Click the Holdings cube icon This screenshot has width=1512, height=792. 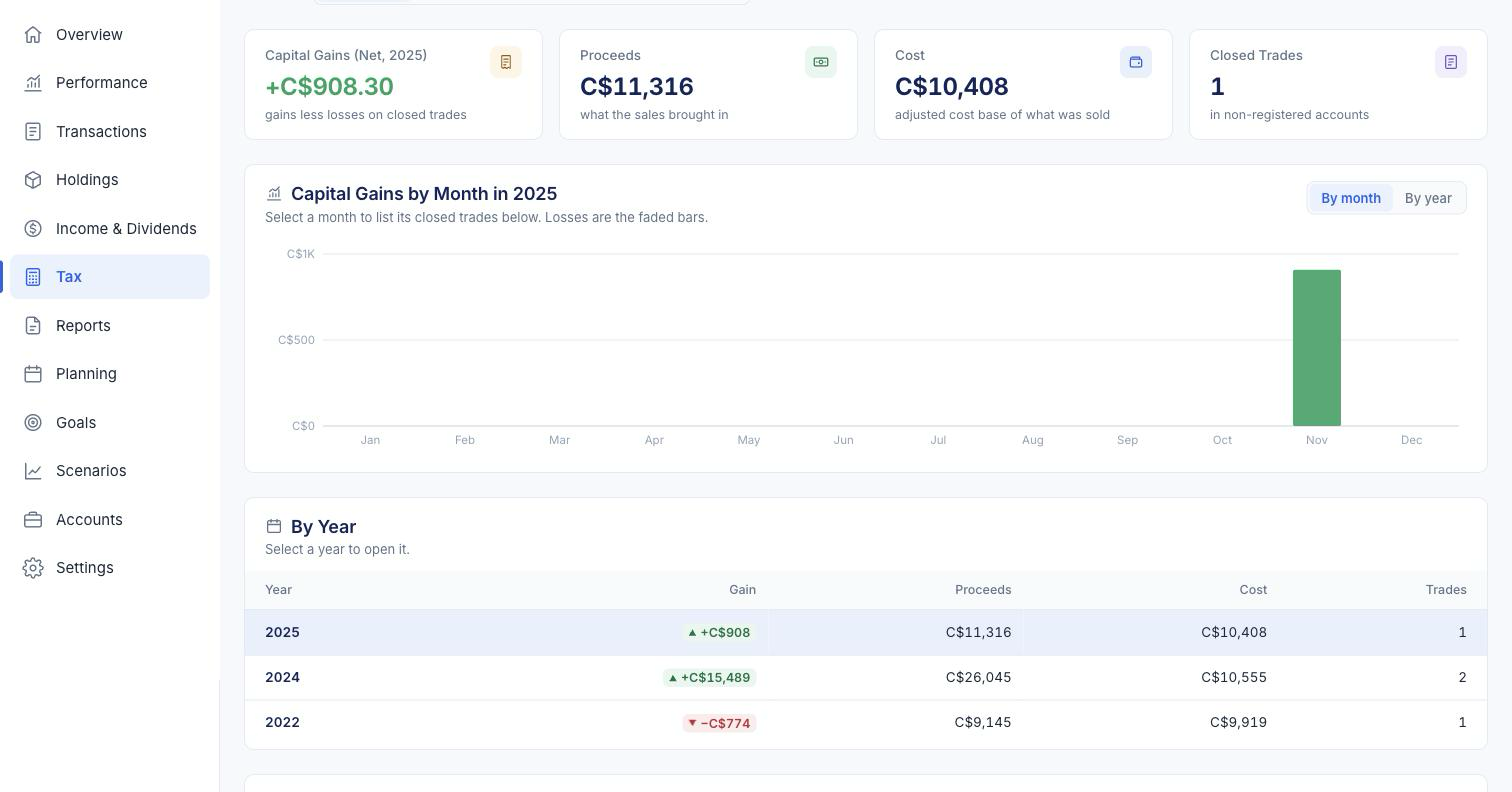33,180
